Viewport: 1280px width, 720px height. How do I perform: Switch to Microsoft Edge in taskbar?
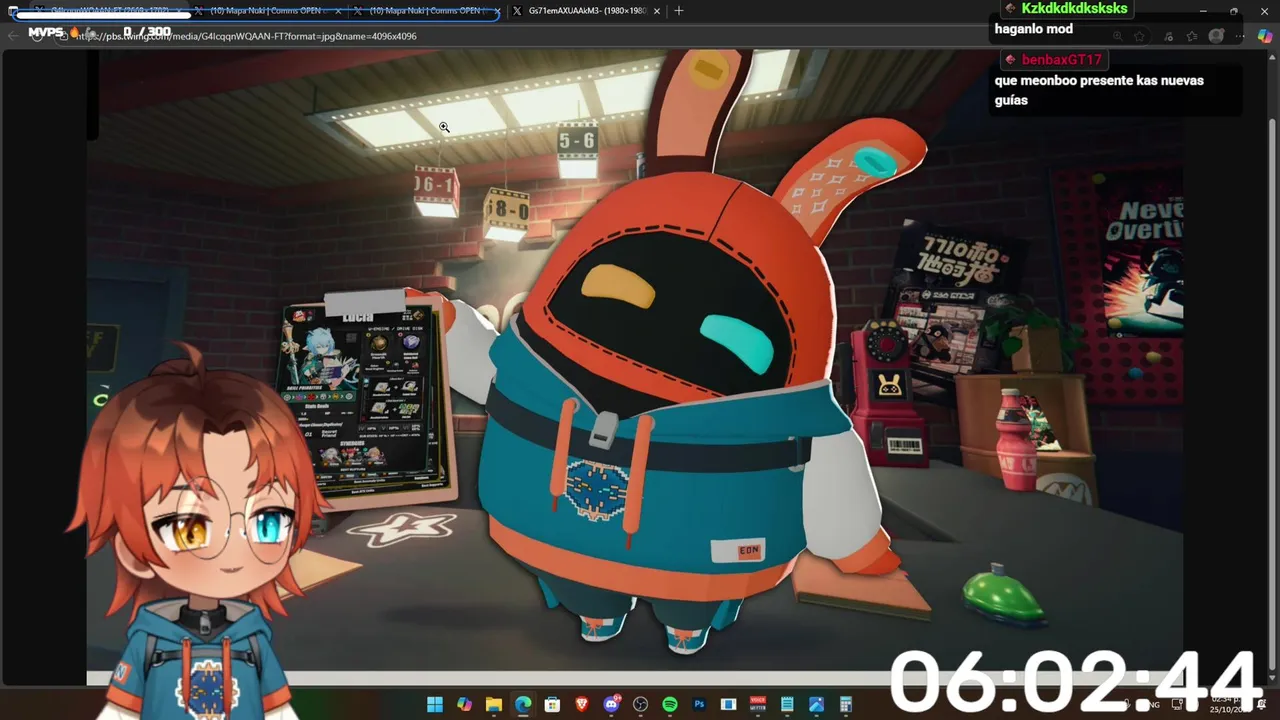coord(523,705)
